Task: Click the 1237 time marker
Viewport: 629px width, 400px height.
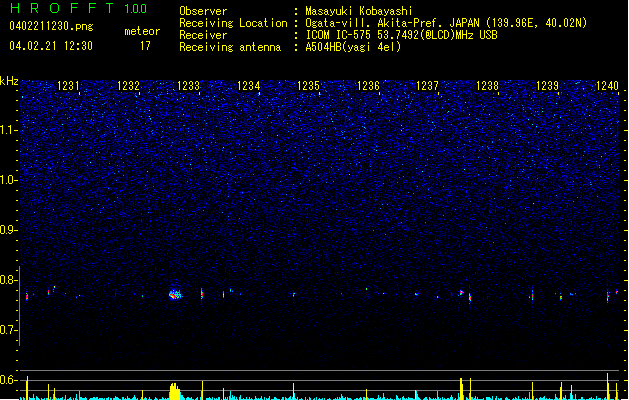Action: click(x=427, y=85)
